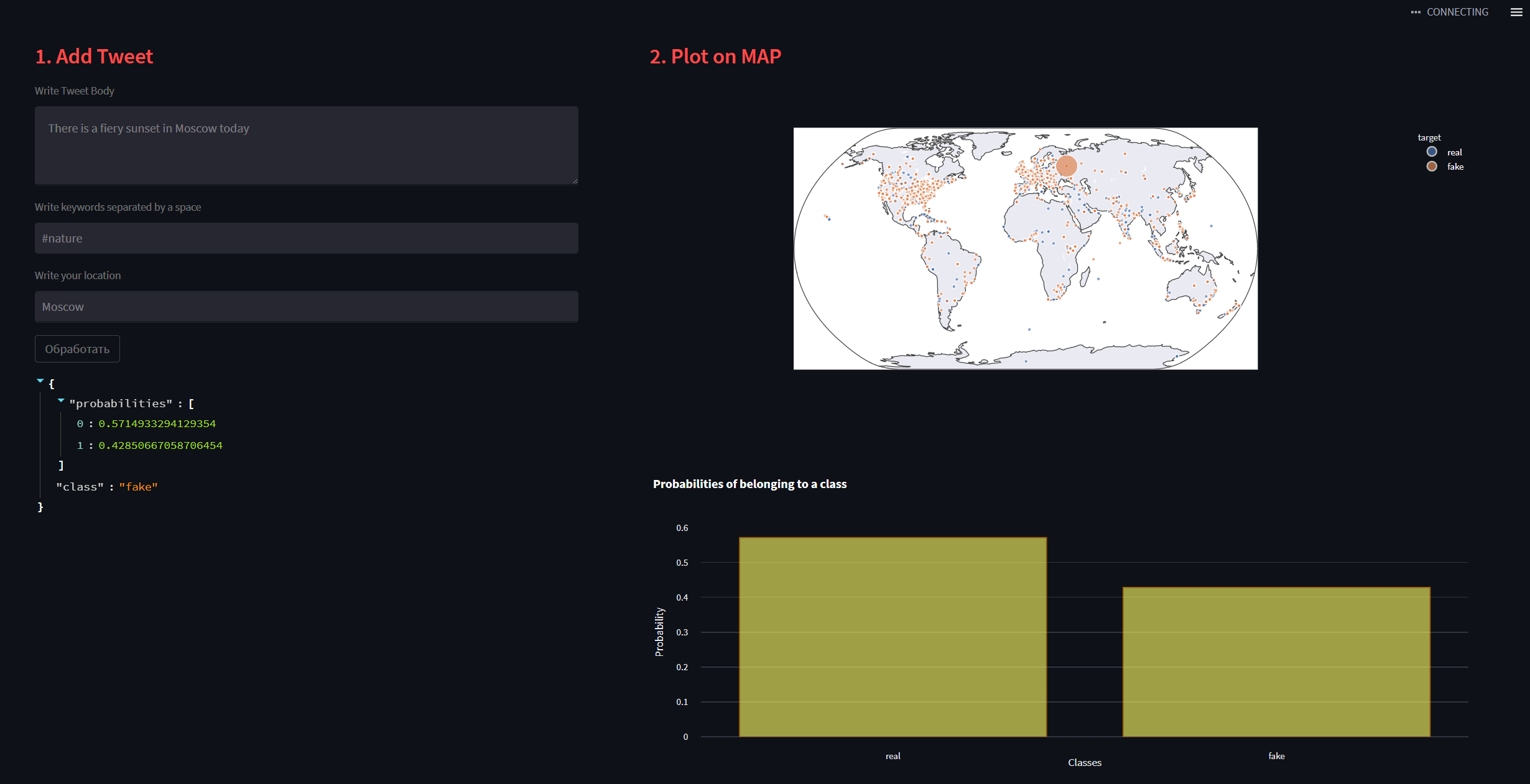Toggle the real legend entry on map

click(x=1444, y=152)
